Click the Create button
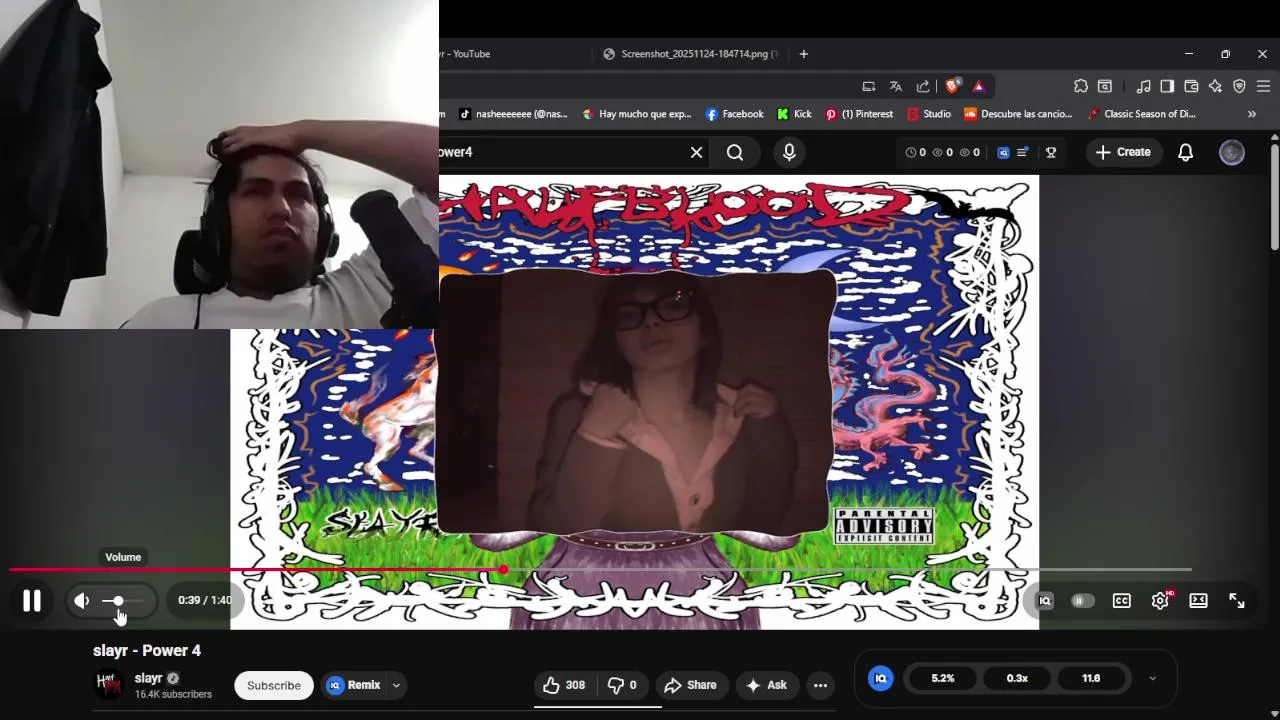 [x=1123, y=152]
